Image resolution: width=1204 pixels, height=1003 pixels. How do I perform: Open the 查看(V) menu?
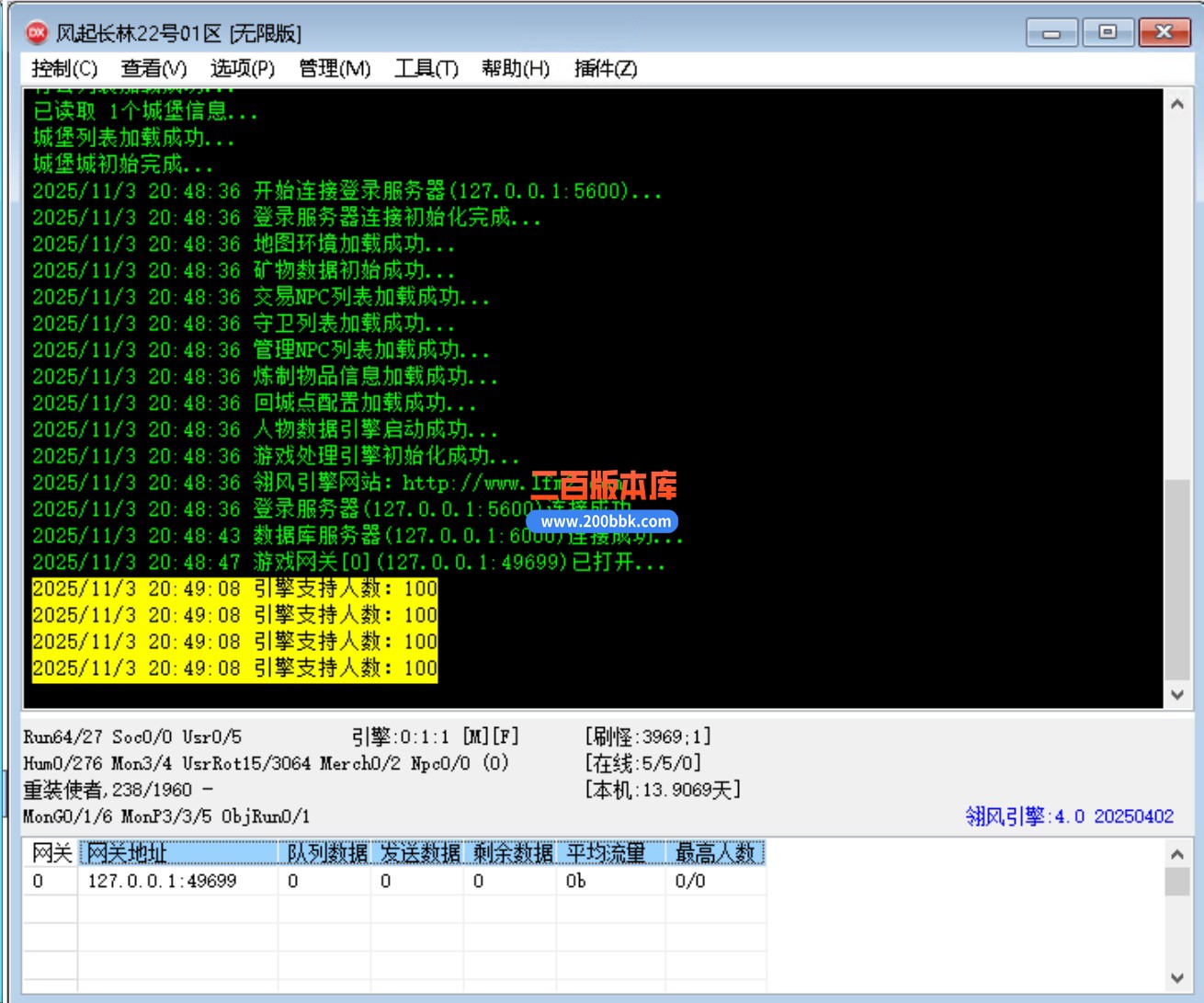coord(153,69)
